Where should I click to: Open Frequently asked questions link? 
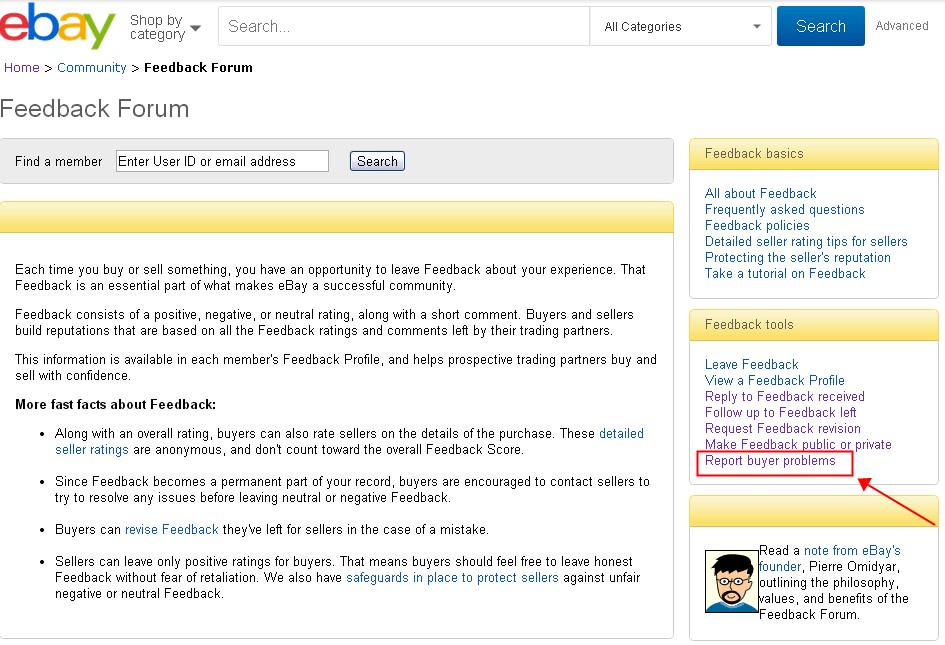[784, 210]
